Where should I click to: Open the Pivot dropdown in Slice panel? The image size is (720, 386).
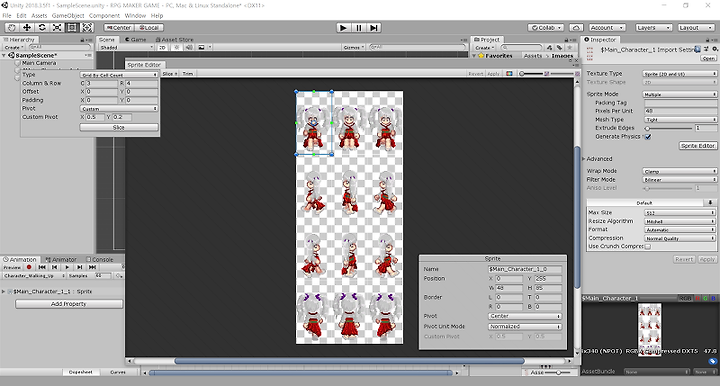(119, 109)
